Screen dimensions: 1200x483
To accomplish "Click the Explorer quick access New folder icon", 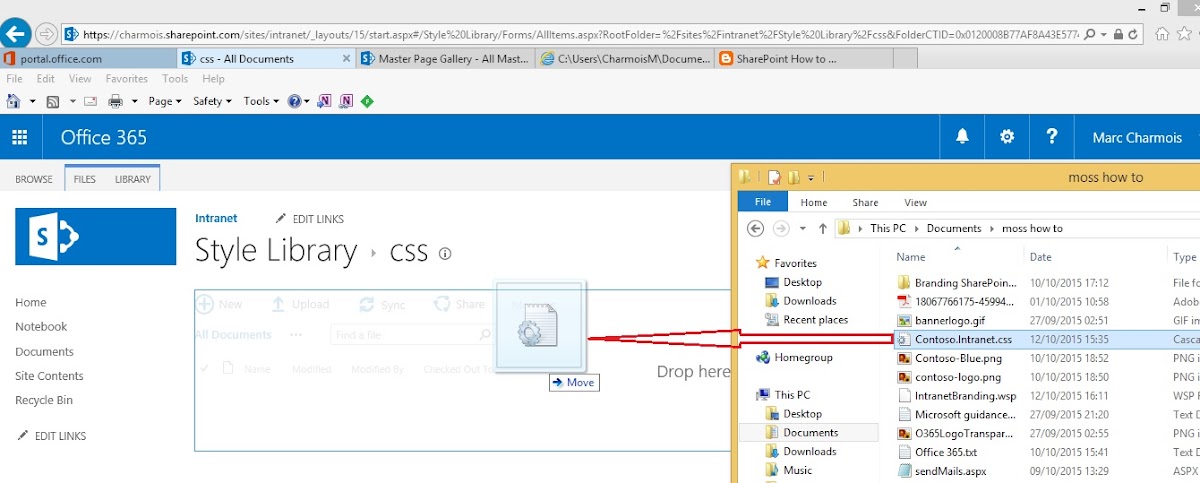I will (x=794, y=177).
